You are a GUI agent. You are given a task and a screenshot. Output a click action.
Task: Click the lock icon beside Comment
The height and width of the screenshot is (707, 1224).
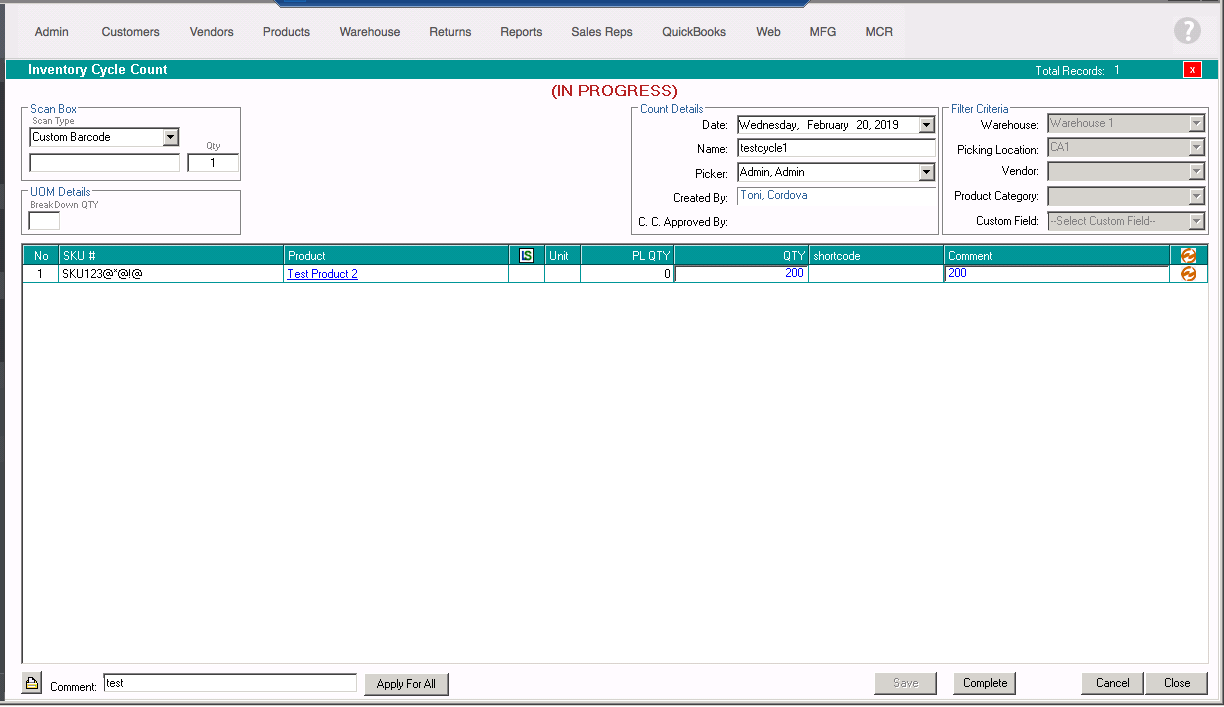click(32, 684)
